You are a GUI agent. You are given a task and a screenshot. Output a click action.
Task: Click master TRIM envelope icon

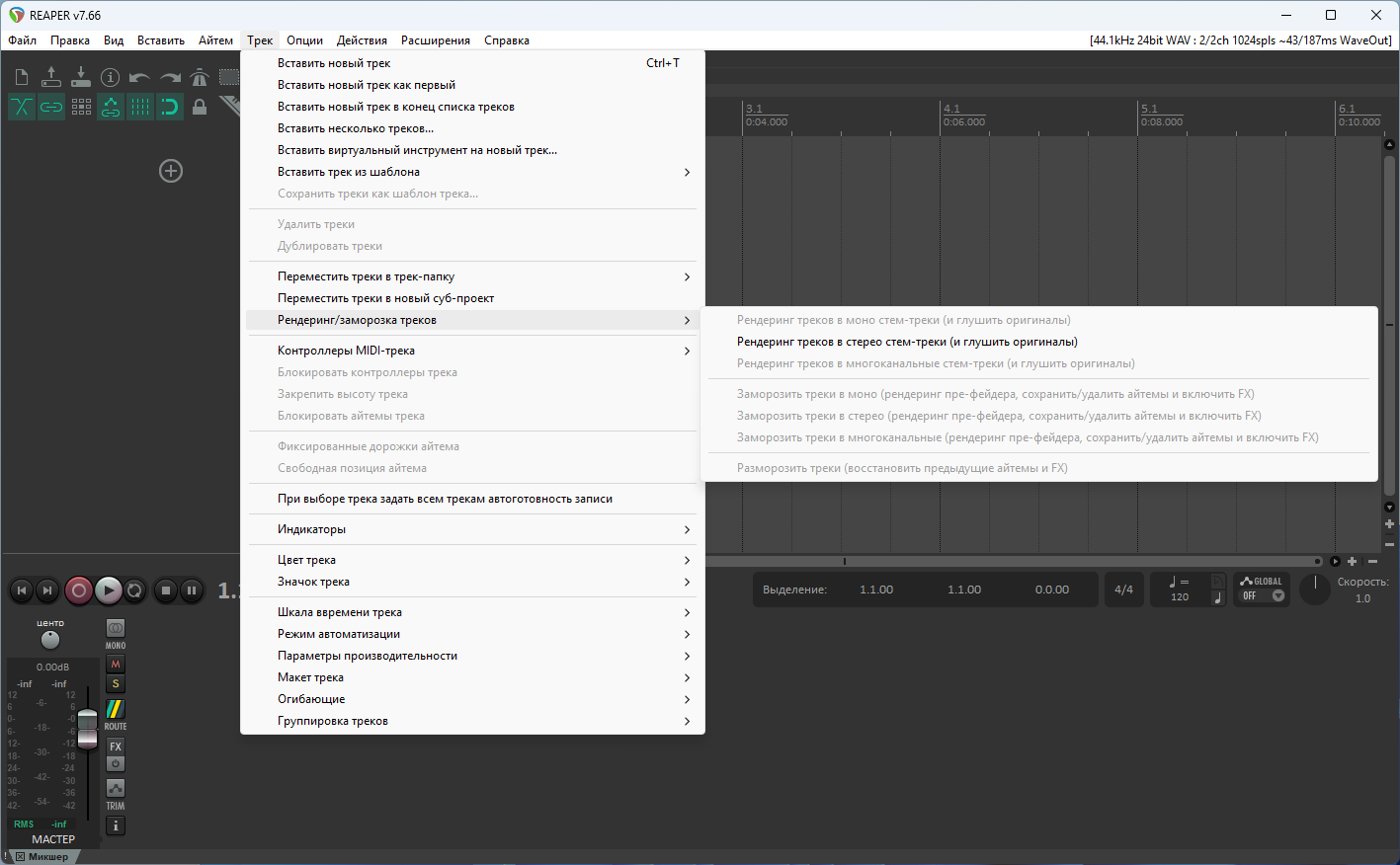pyautogui.click(x=116, y=788)
